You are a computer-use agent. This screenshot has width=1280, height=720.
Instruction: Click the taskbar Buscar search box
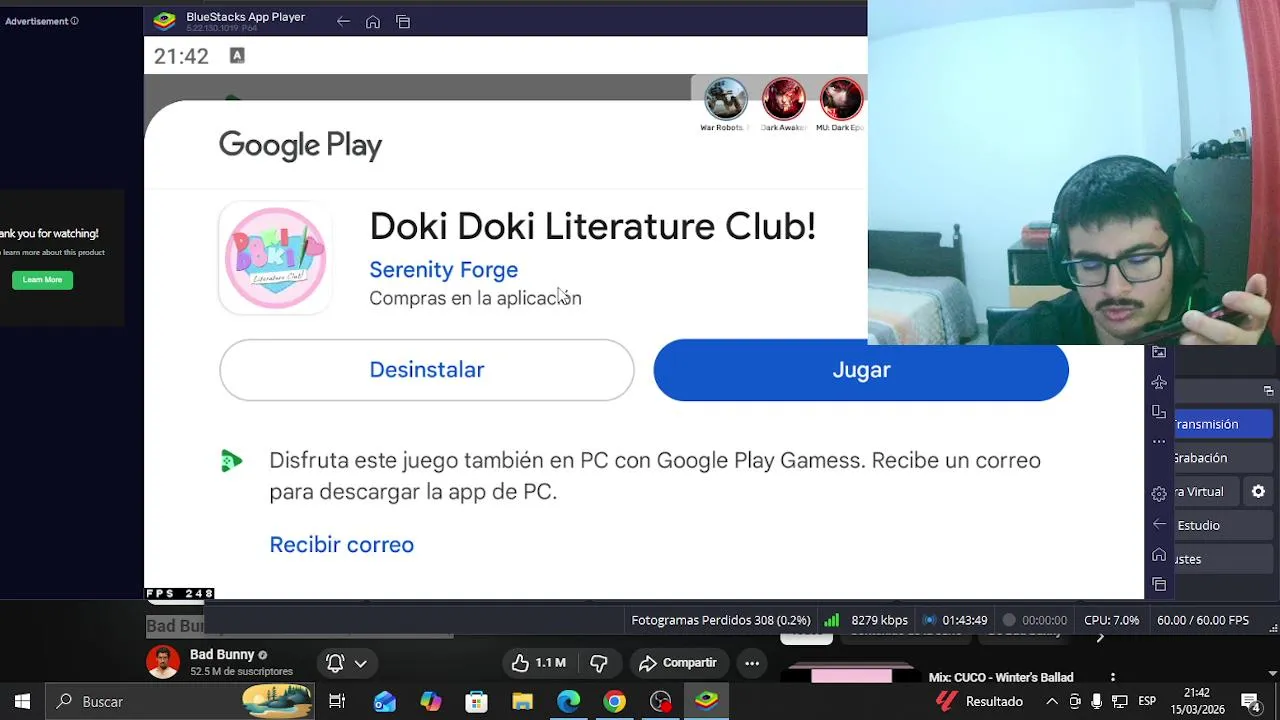[180, 702]
